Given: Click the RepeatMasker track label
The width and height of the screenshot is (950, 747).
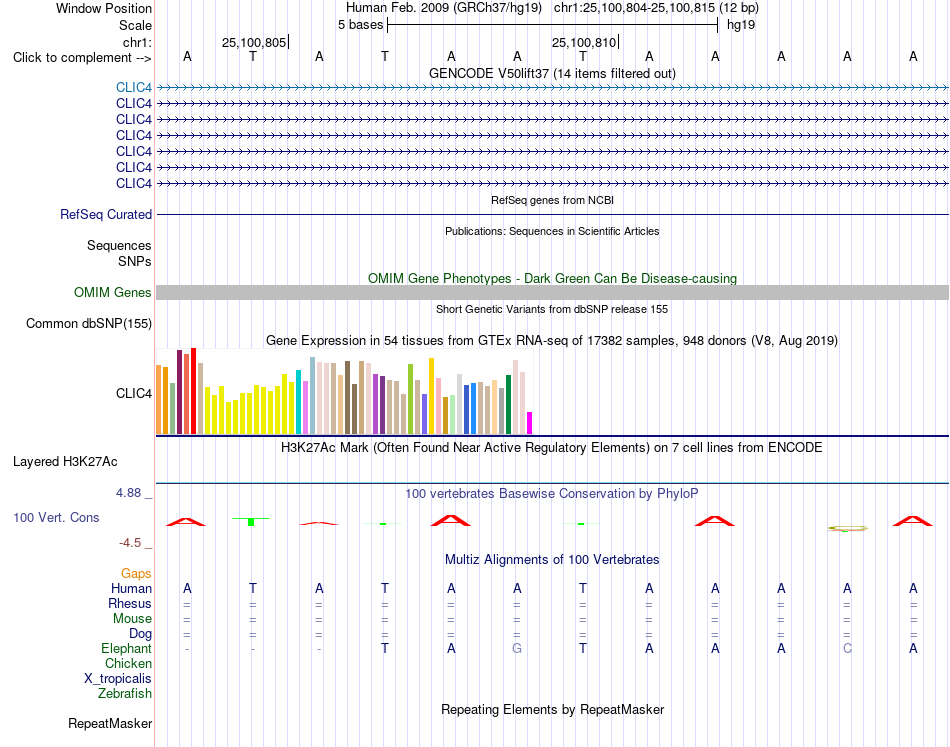Looking at the screenshot, I should tap(110, 723).
